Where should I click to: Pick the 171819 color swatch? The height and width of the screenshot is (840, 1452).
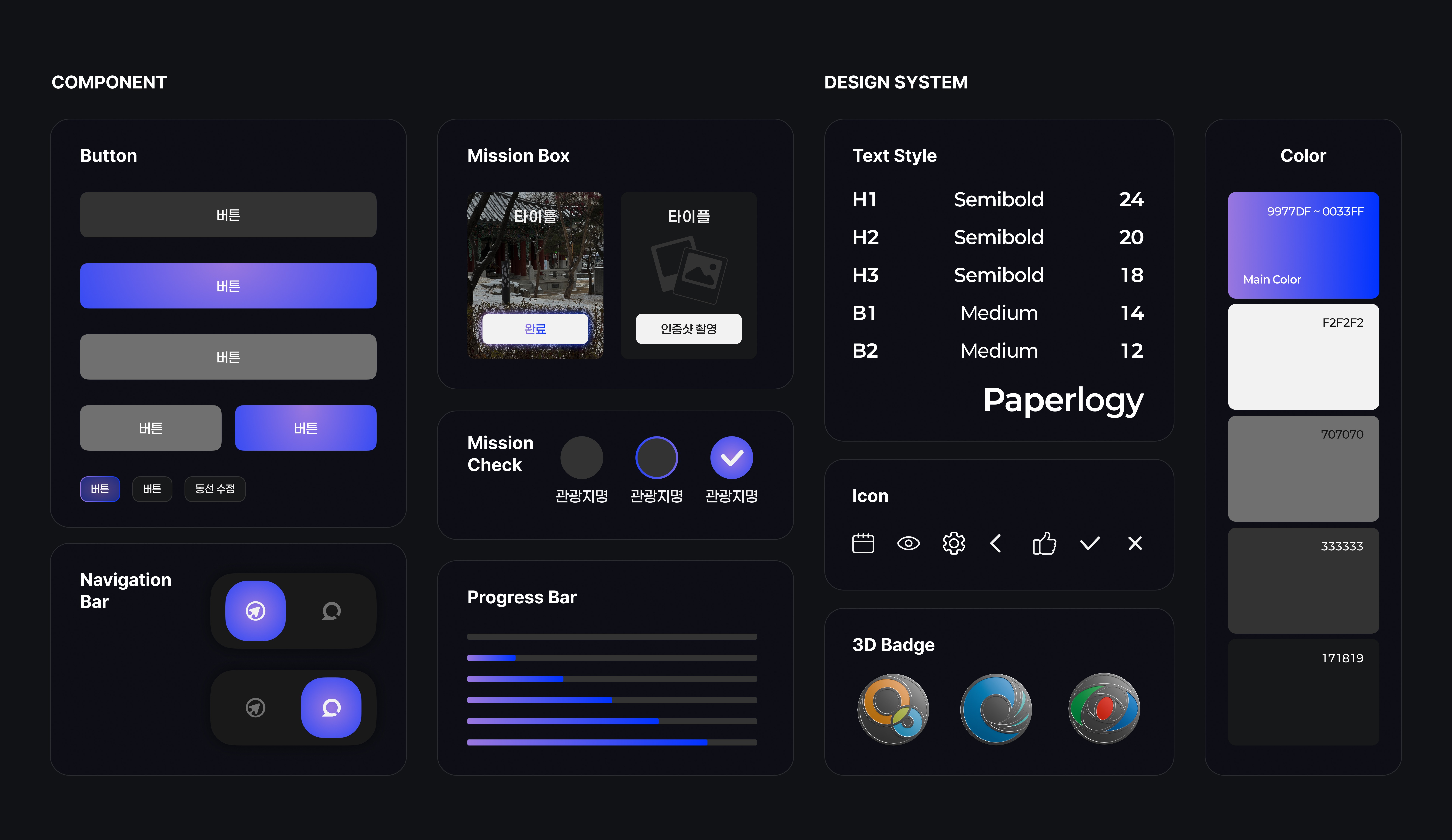[x=1303, y=692]
